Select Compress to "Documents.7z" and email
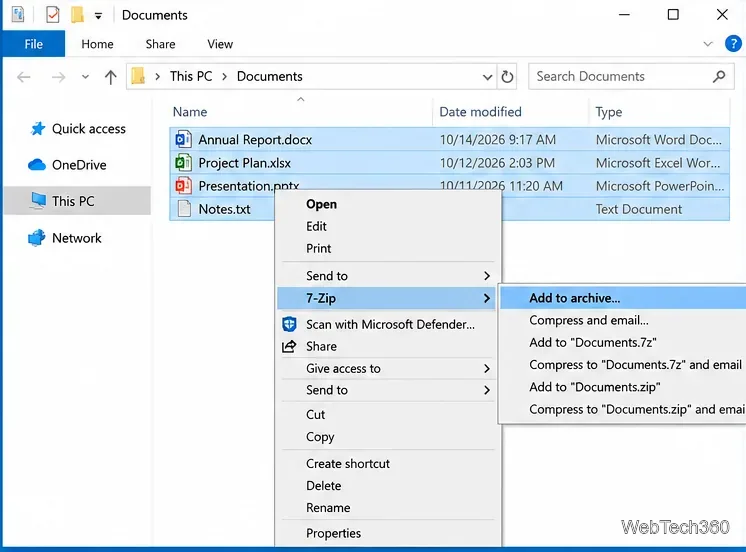746x552 pixels. [623, 365]
